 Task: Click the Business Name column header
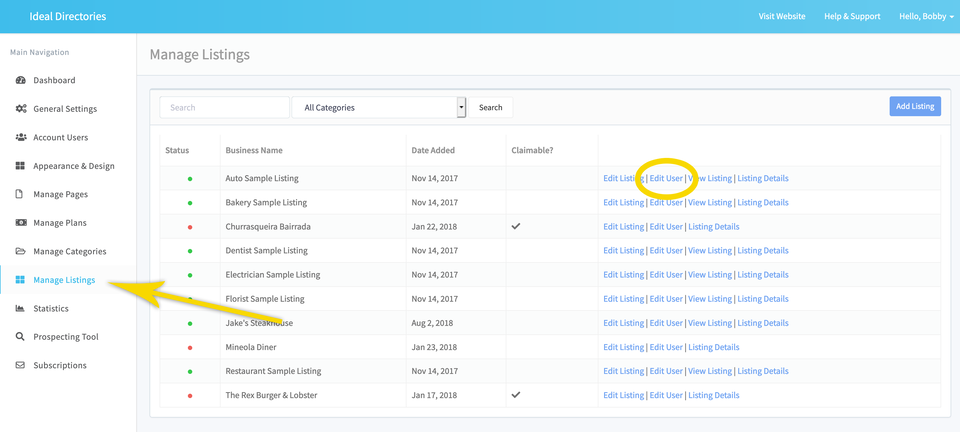tap(253, 151)
